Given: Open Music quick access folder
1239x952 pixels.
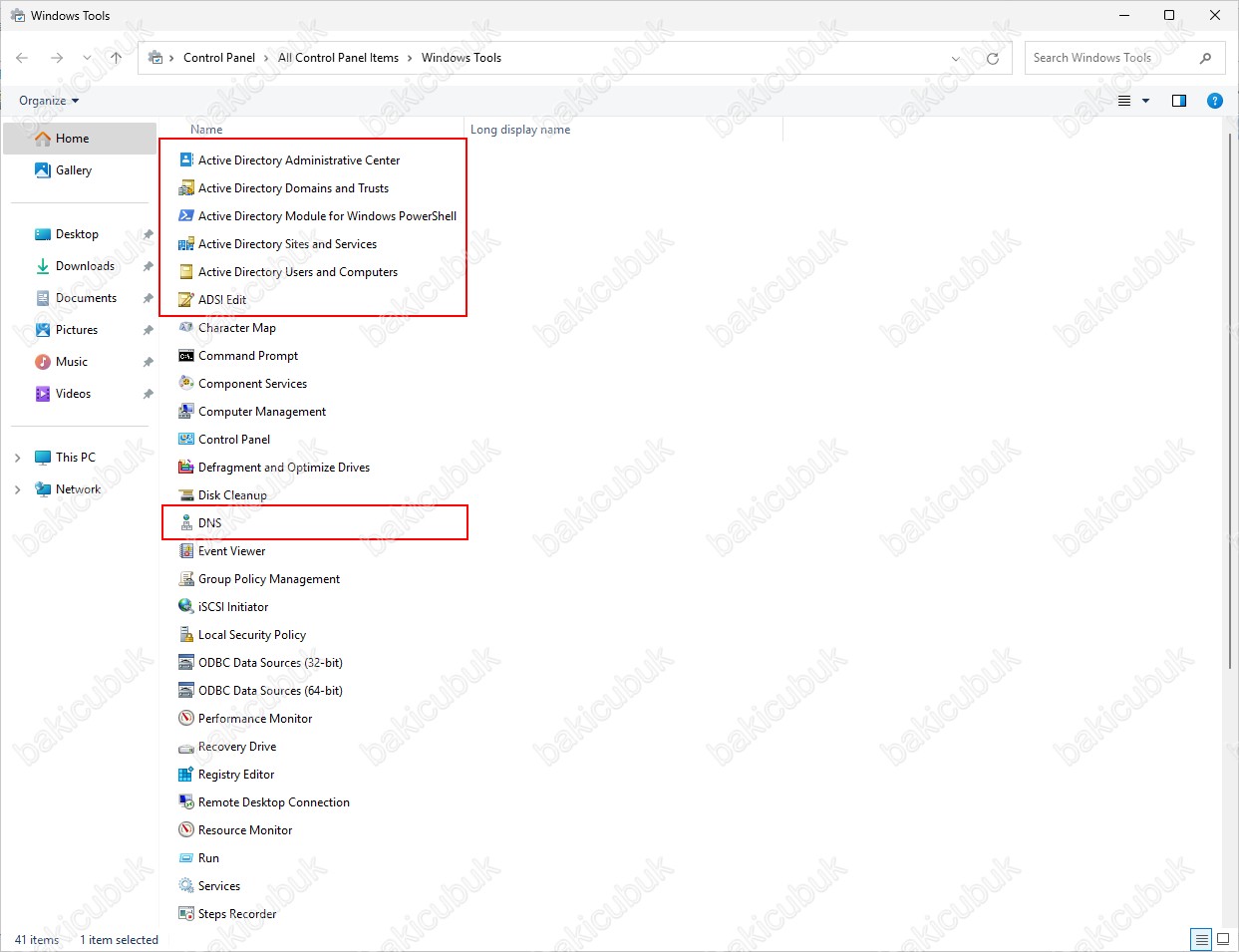Looking at the screenshot, I should click(80, 362).
